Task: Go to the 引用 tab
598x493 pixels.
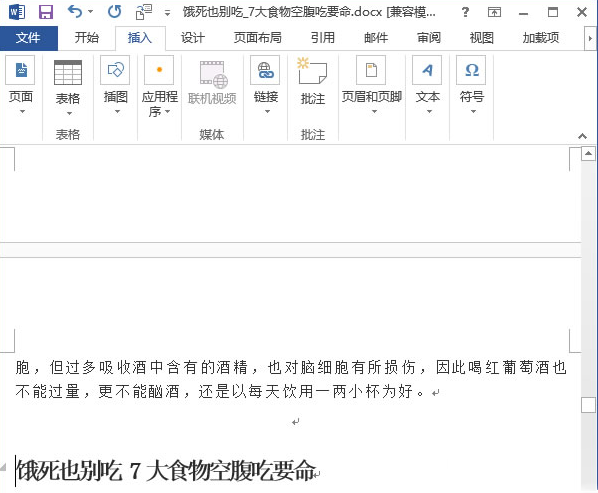Action: click(x=323, y=38)
